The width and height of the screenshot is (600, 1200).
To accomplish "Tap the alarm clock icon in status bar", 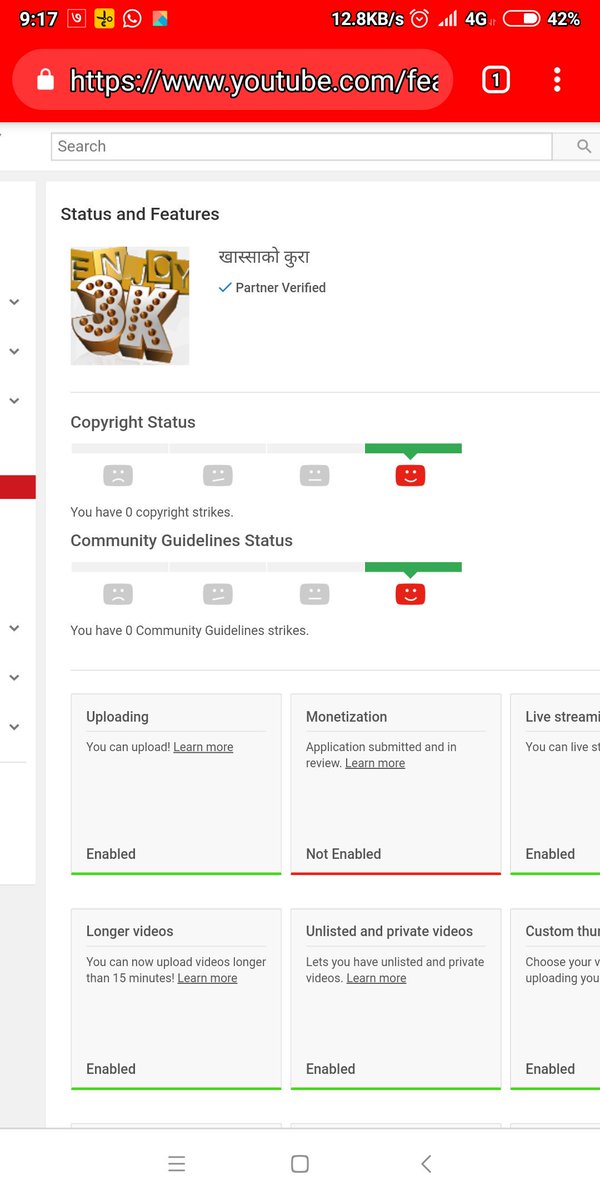I will (420, 19).
